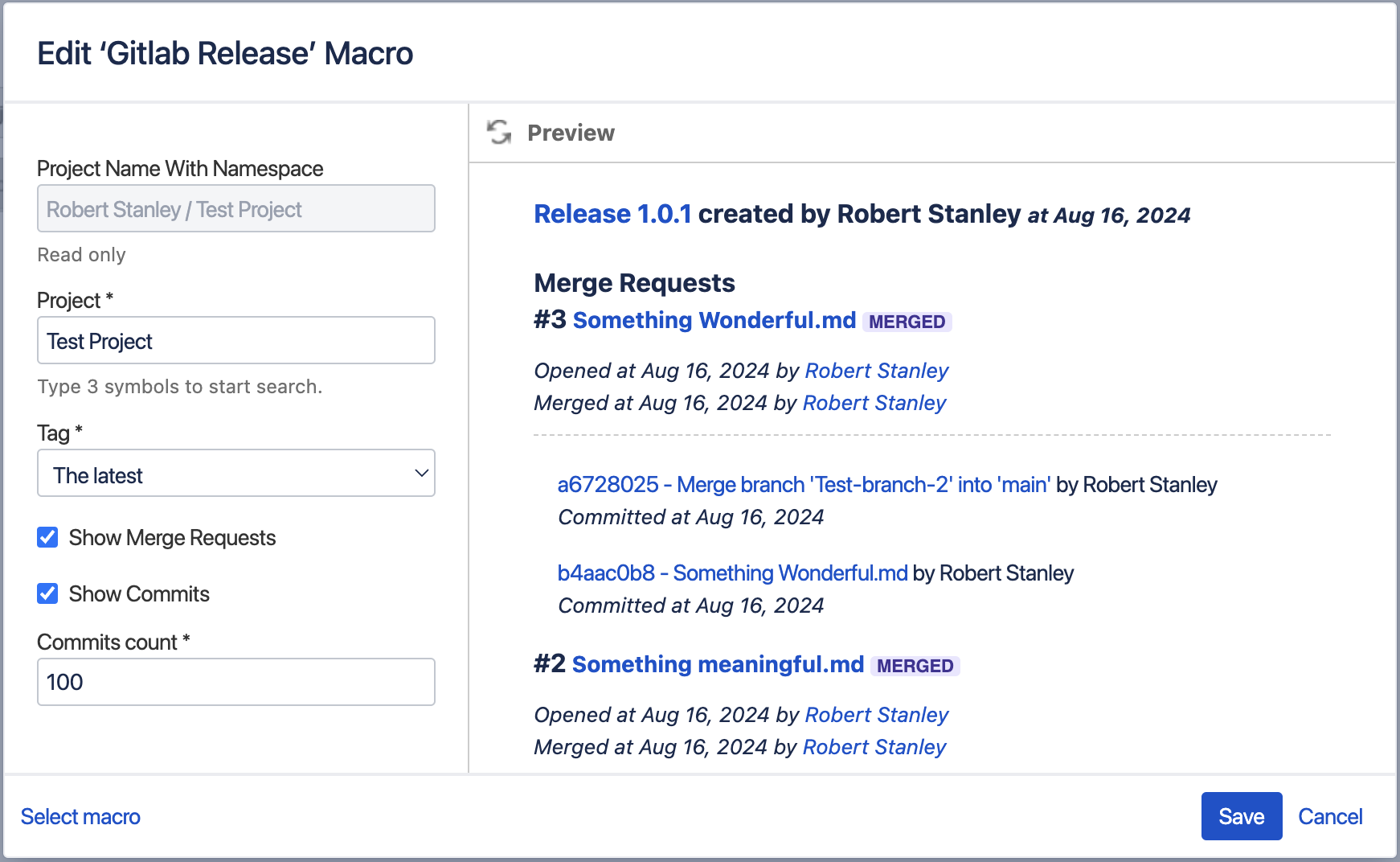Open the Select macro link

click(80, 816)
